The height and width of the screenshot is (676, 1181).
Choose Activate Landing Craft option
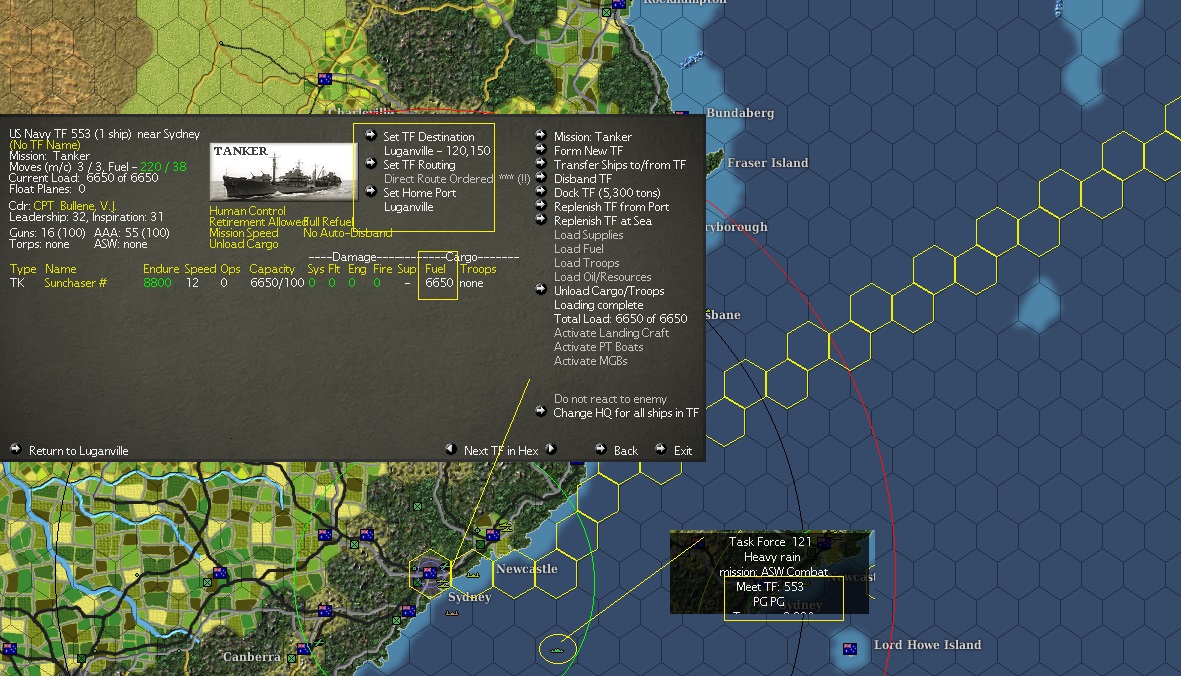[x=611, y=333]
